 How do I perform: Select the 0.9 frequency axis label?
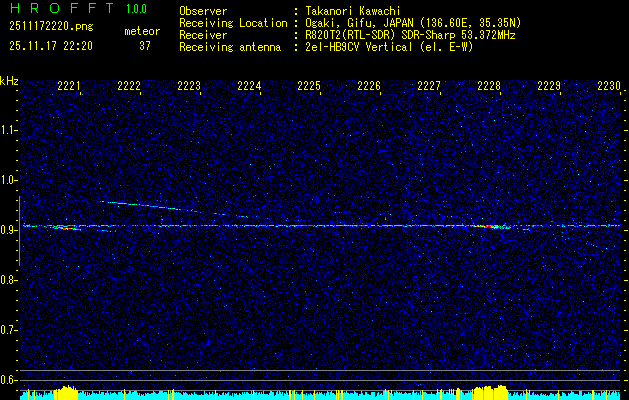pyautogui.click(x=9, y=230)
